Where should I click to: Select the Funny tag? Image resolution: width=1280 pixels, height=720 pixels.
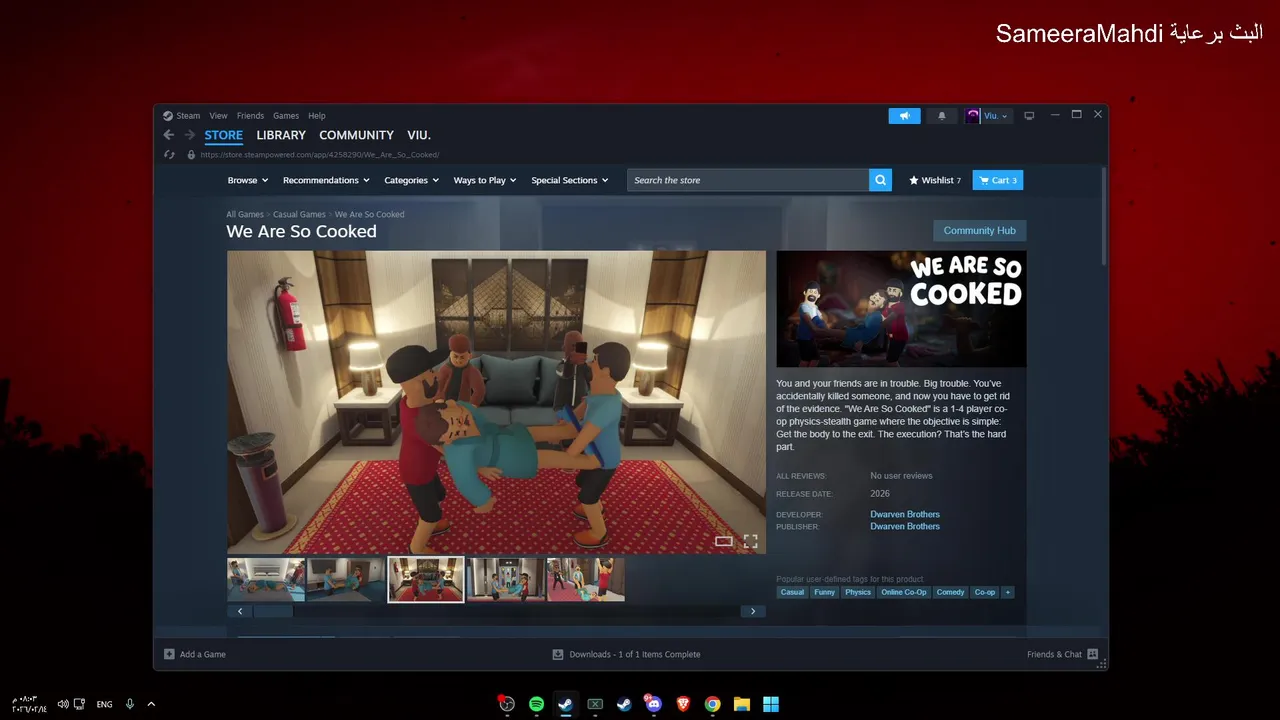(824, 592)
